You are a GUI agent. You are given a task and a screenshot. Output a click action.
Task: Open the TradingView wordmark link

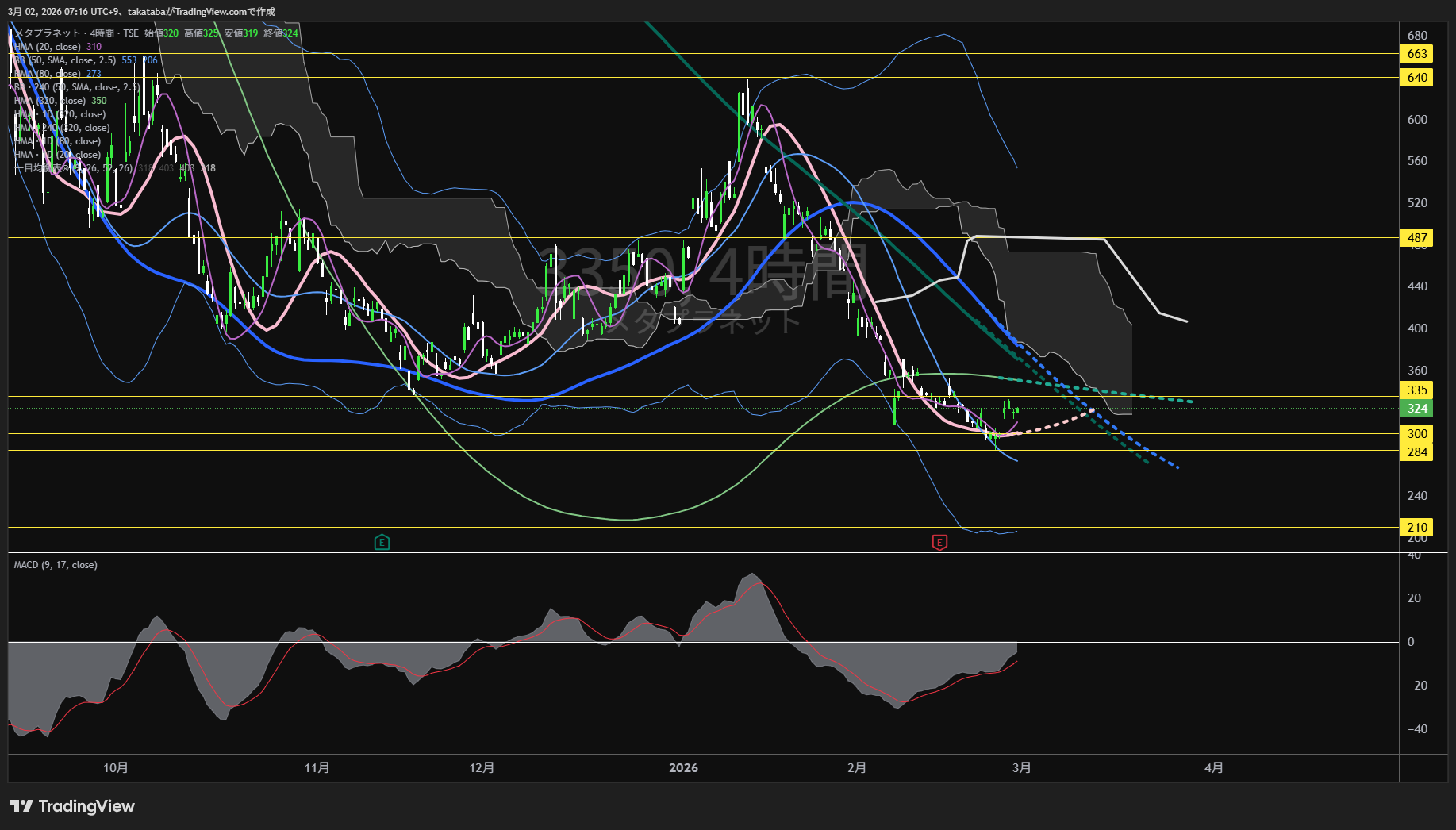(86, 806)
